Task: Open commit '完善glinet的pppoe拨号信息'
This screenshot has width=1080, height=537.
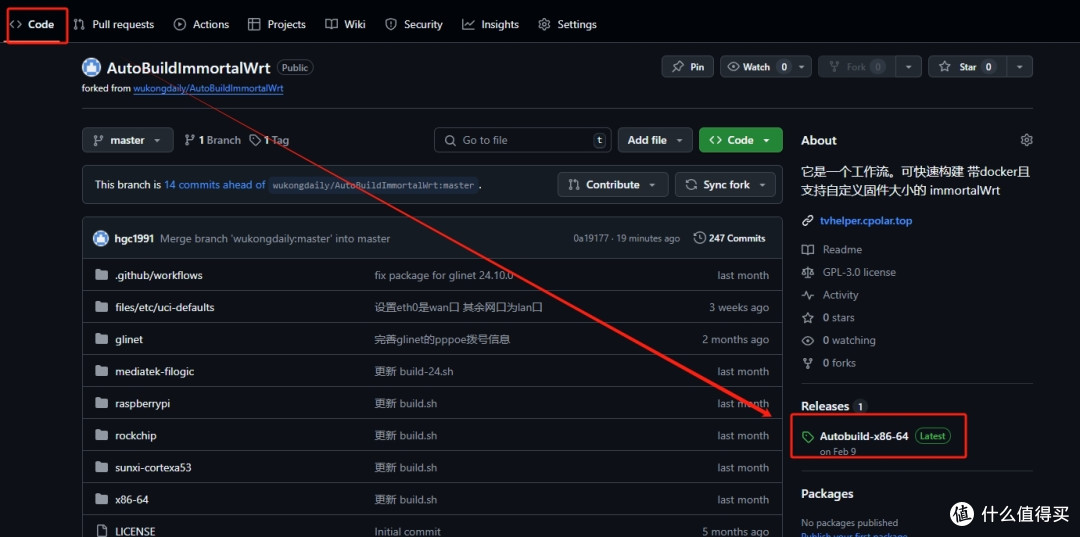Action: tap(442, 339)
